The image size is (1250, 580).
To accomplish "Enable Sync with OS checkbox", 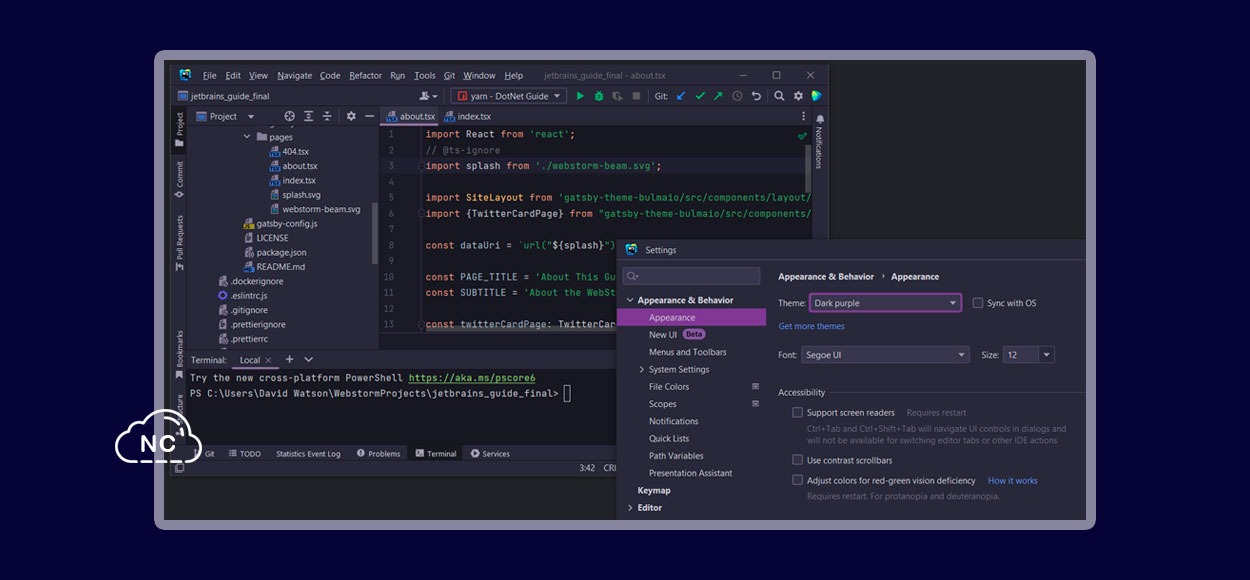I will click(x=978, y=303).
